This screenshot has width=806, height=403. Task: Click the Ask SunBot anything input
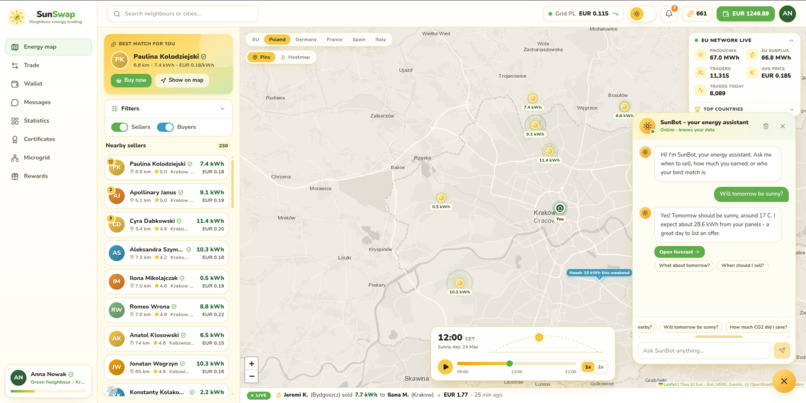704,351
